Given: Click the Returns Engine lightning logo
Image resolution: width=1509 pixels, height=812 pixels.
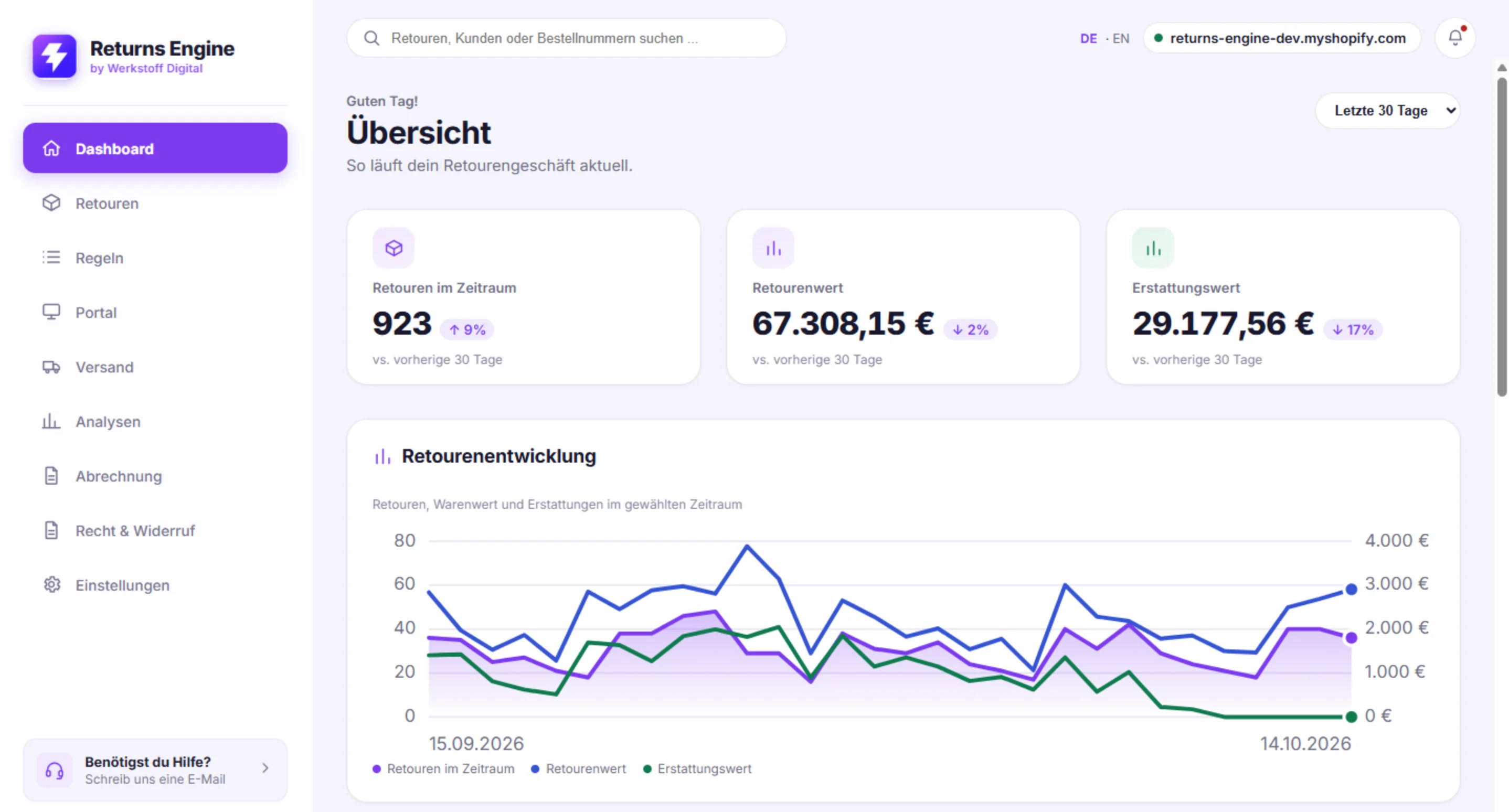Looking at the screenshot, I should [x=55, y=56].
